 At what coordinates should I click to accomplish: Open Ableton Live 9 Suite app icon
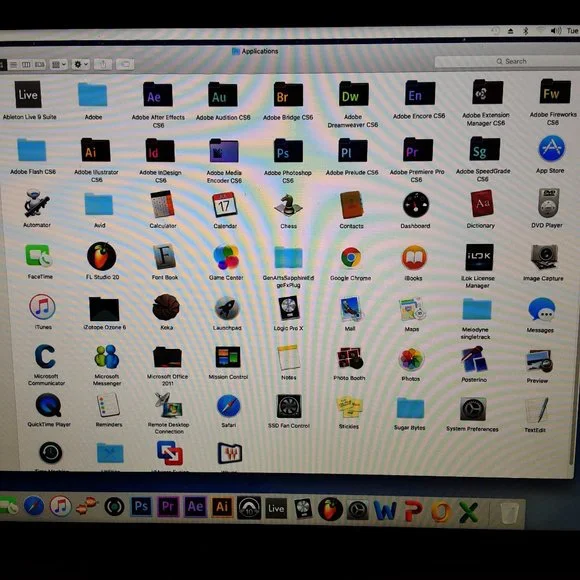point(28,95)
